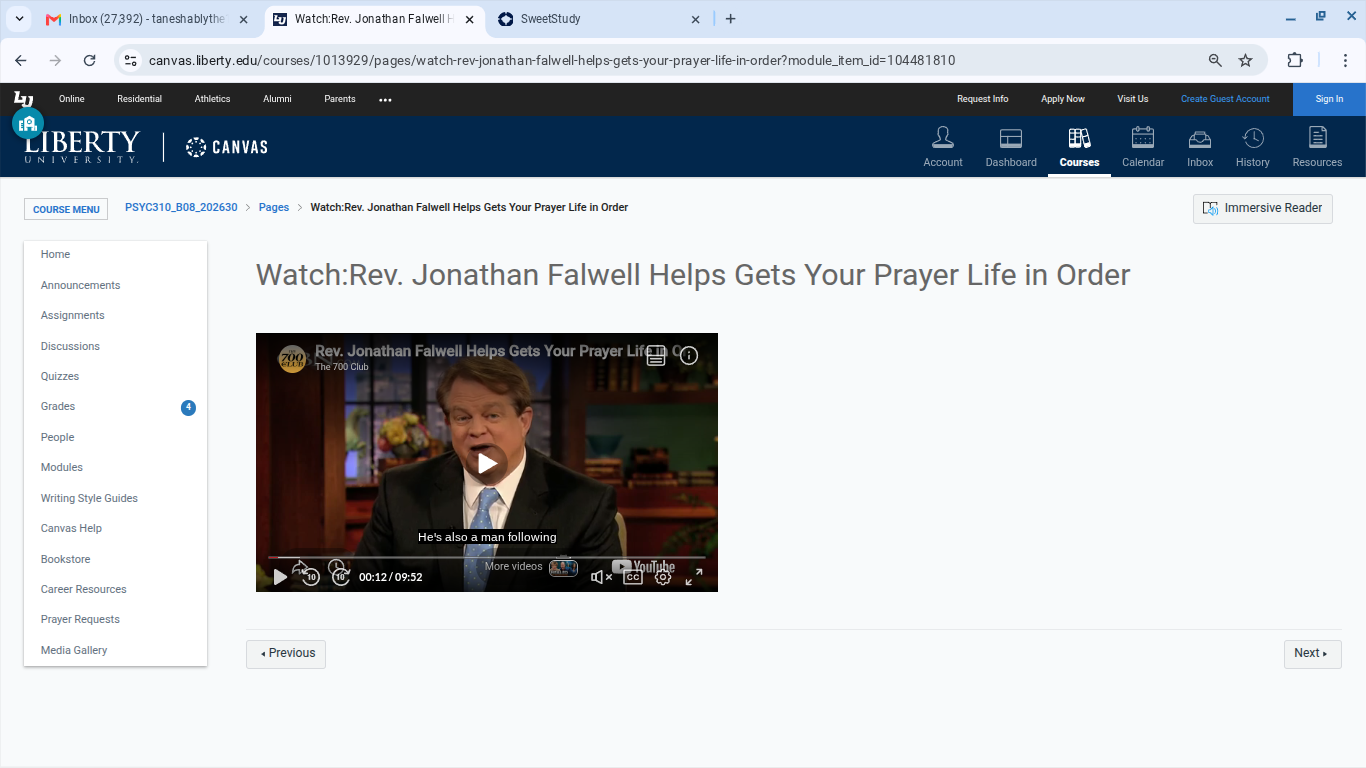The height and width of the screenshot is (768, 1366).
Task: Open Career Resources link
Action: click(83, 590)
